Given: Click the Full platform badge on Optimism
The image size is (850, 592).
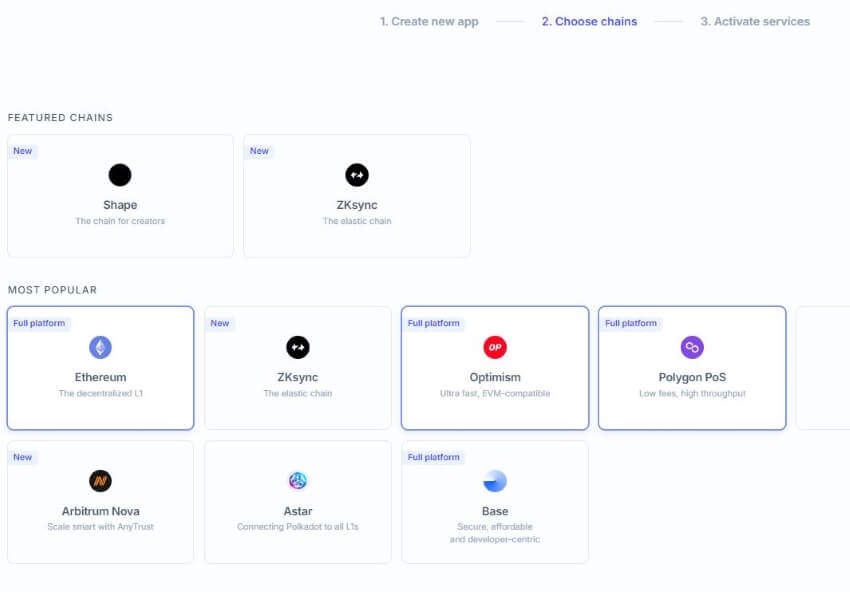Looking at the screenshot, I should click(x=432, y=323).
